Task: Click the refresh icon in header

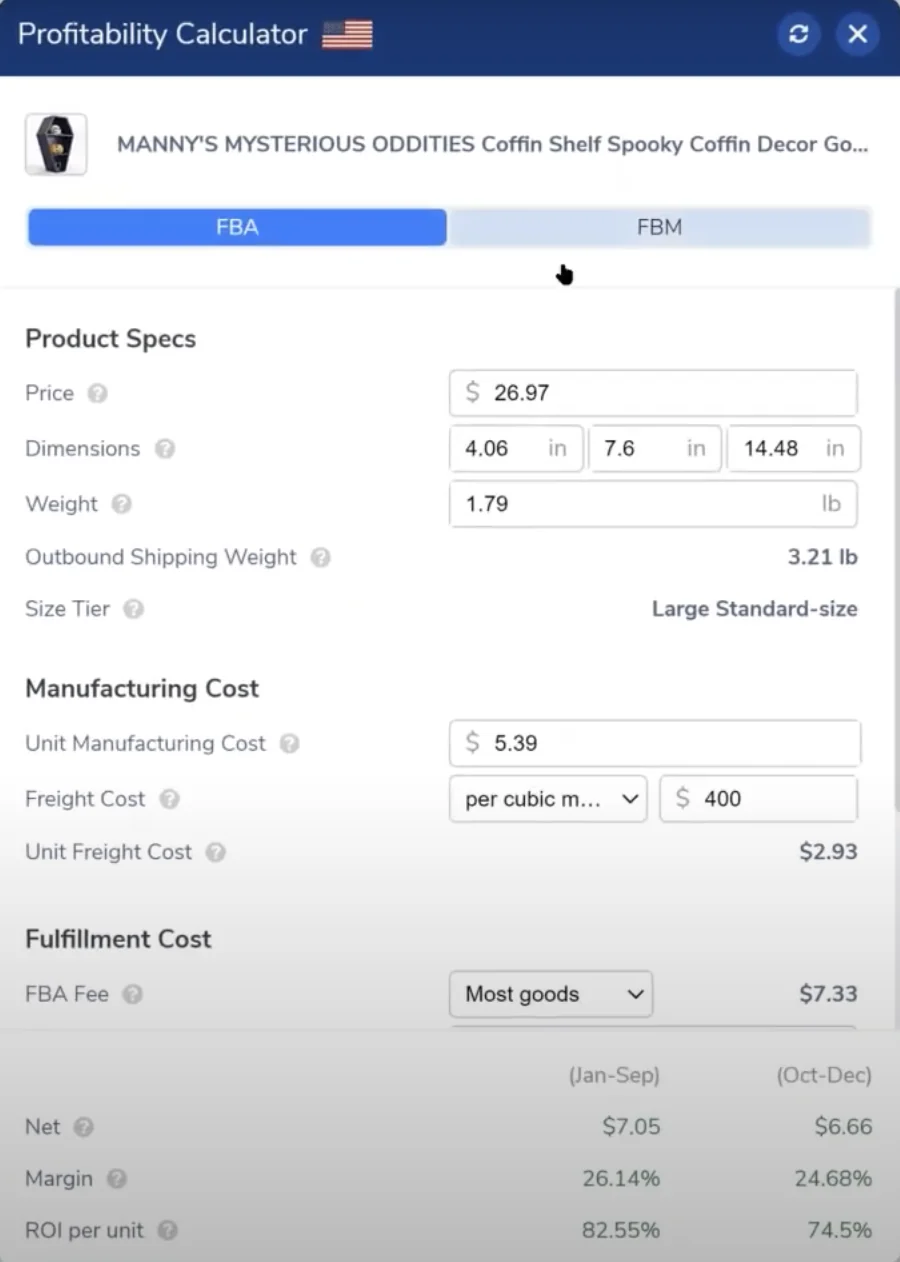Action: [798, 34]
